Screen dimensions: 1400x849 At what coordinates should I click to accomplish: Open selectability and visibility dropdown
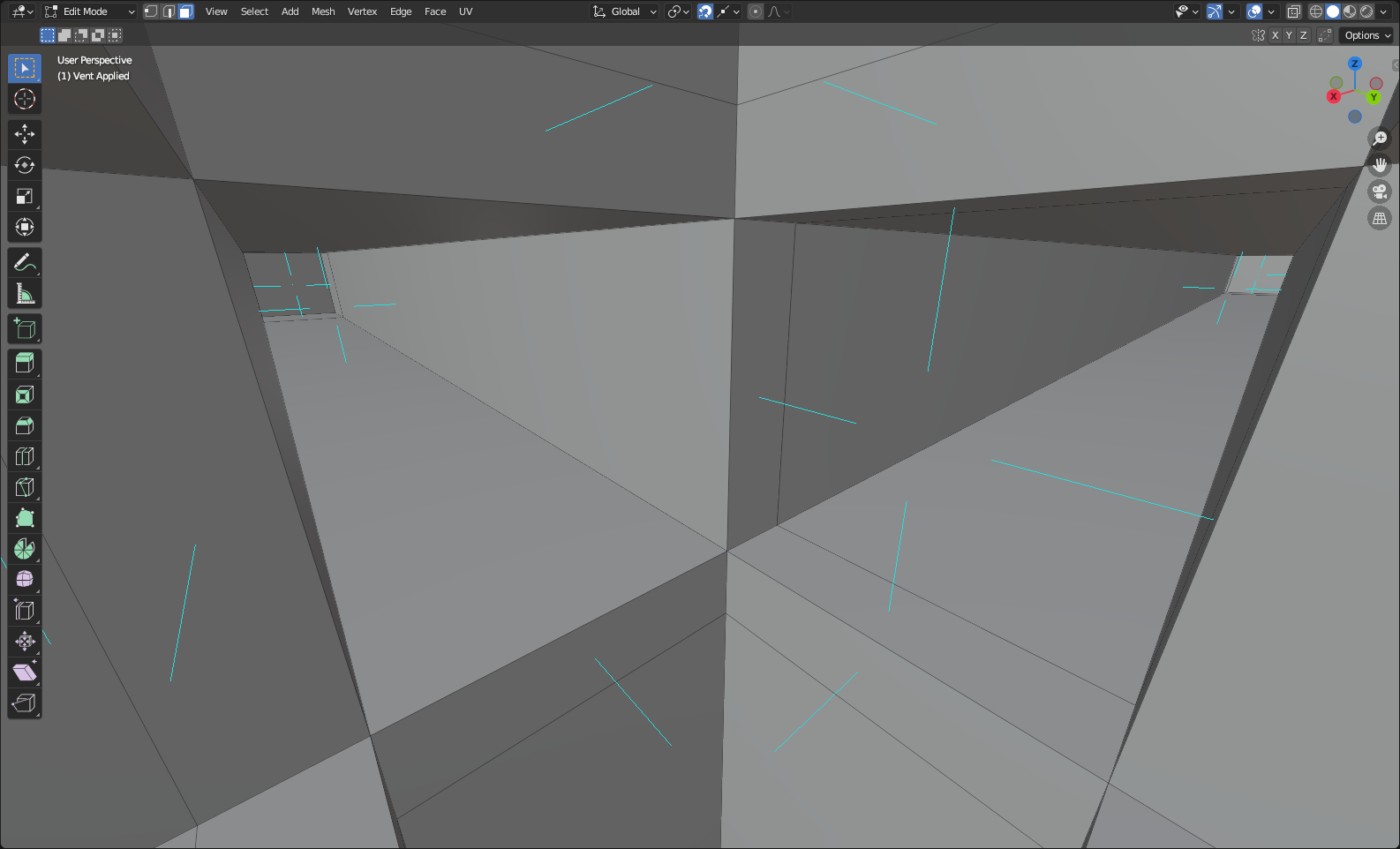pos(1186,11)
